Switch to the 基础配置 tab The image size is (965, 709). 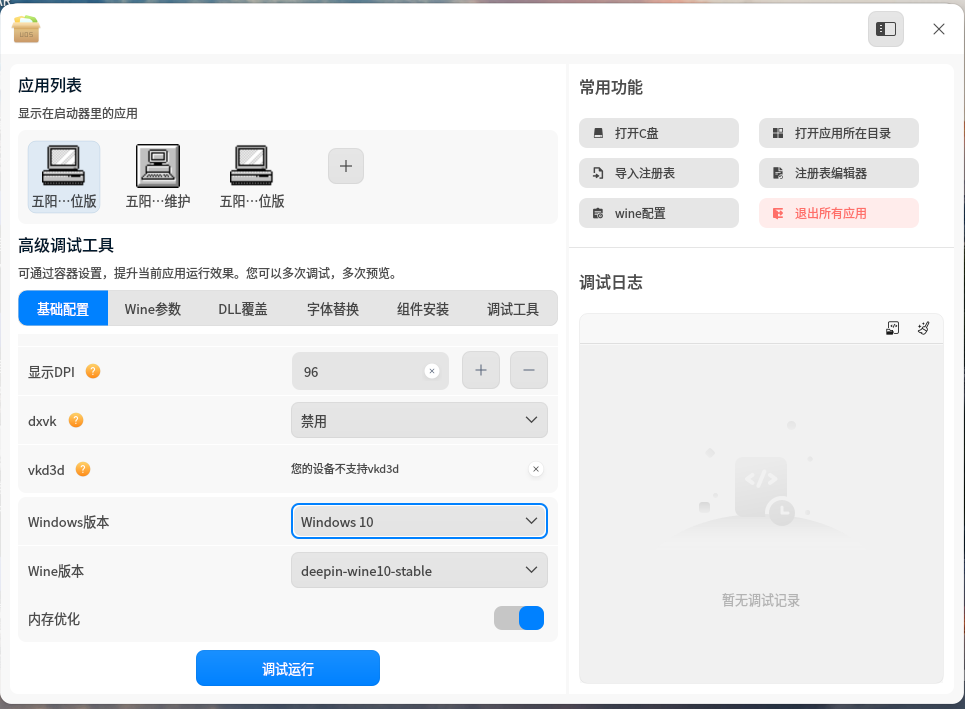pyautogui.click(x=63, y=308)
